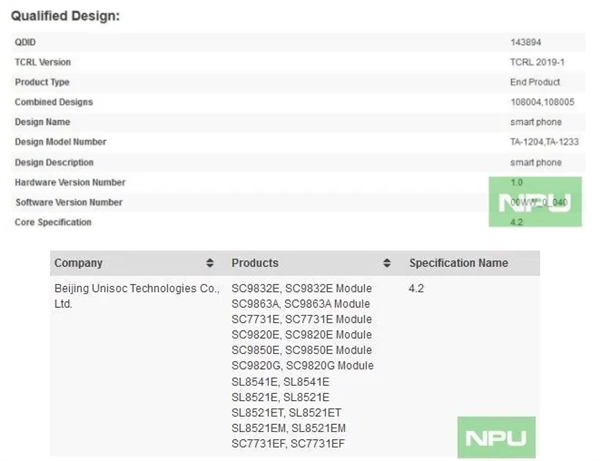Select Beijing Unisoc Technologies Co., Ltd. cell
The image size is (600, 461).
coord(137,296)
